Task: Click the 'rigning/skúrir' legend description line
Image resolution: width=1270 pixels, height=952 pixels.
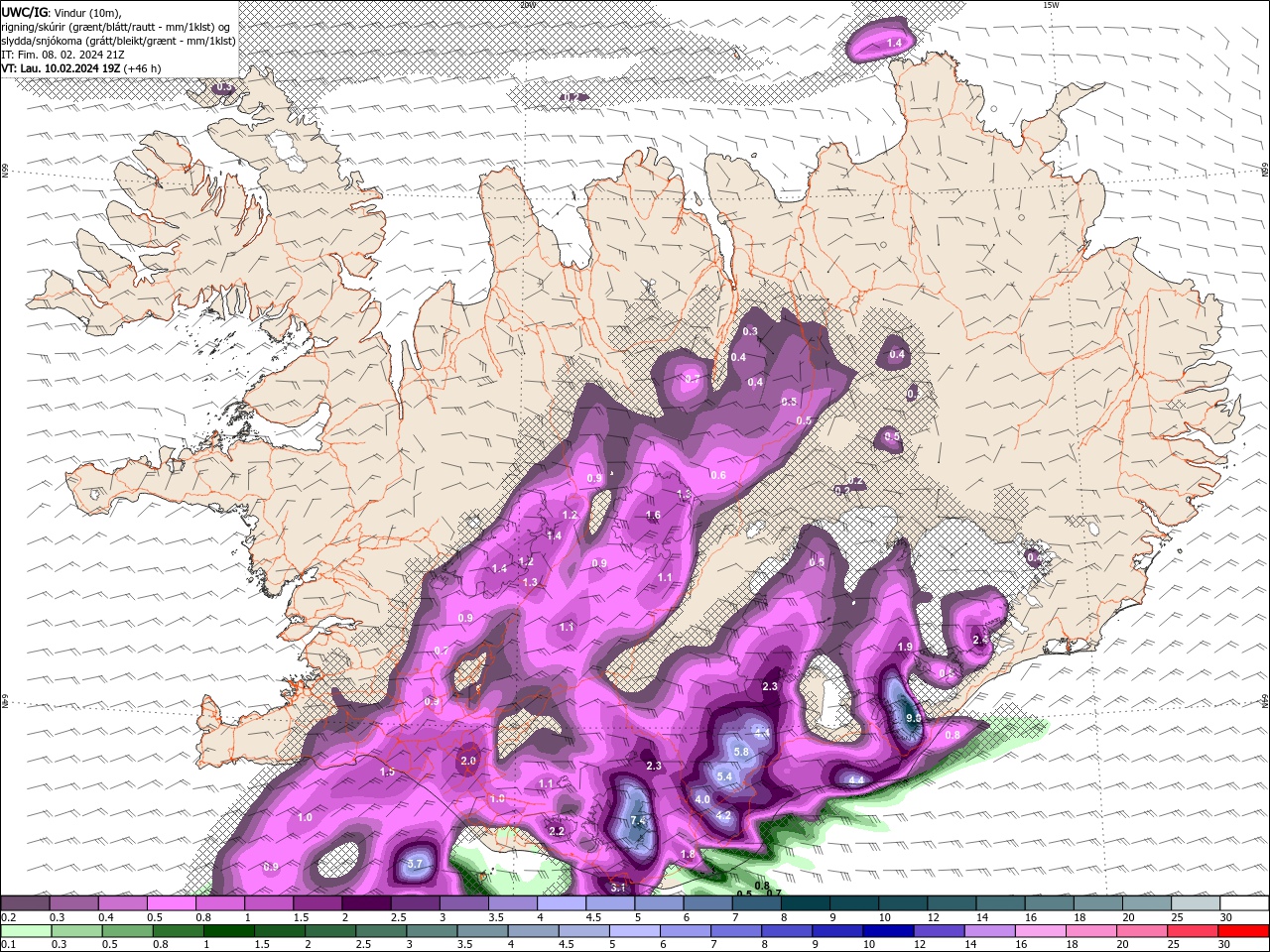Action: click(x=116, y=27)
